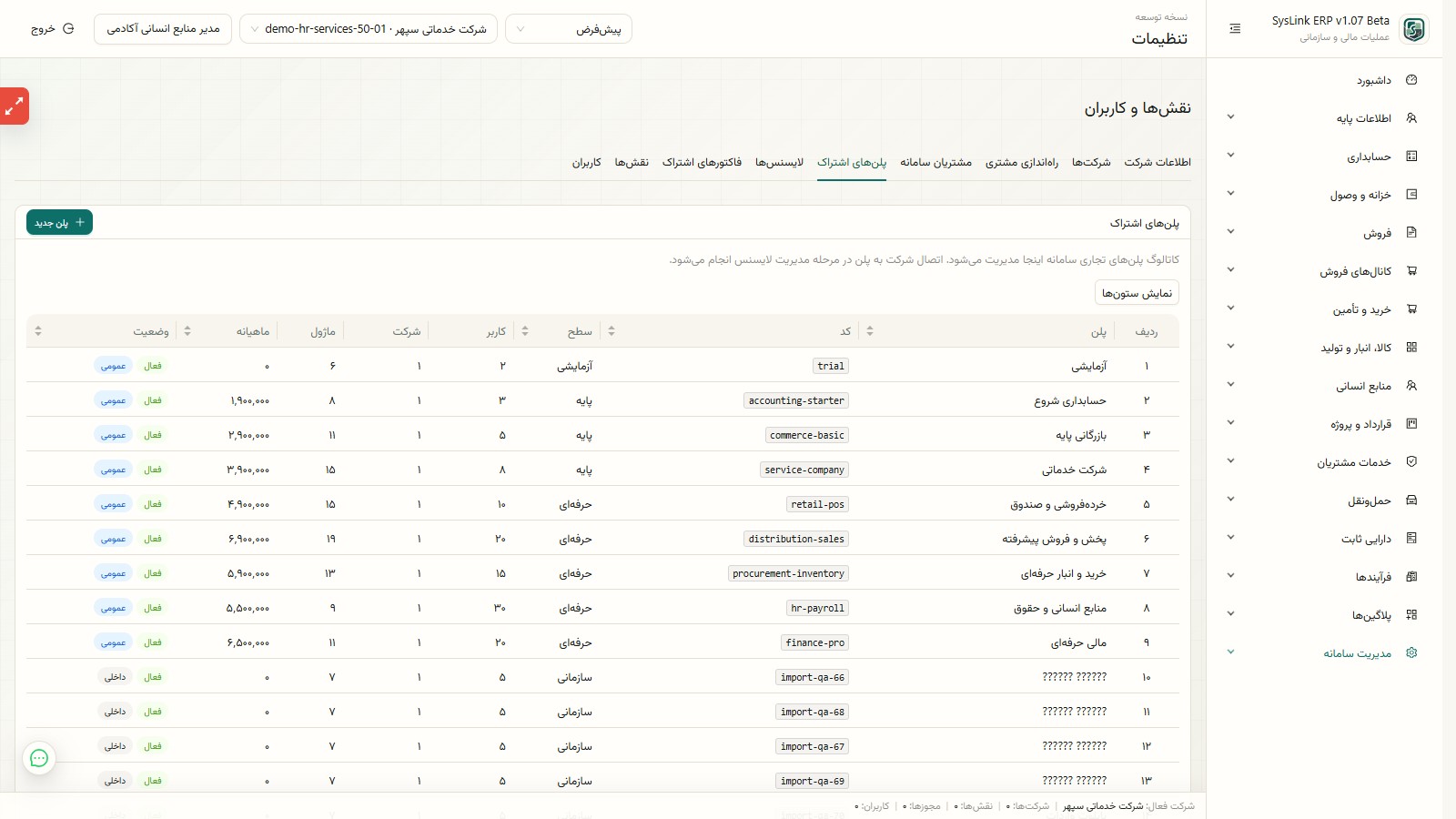Expand the حسابداری menu chevron
The height and width of the screenshot is (819, 1456).
[1230, 156]
